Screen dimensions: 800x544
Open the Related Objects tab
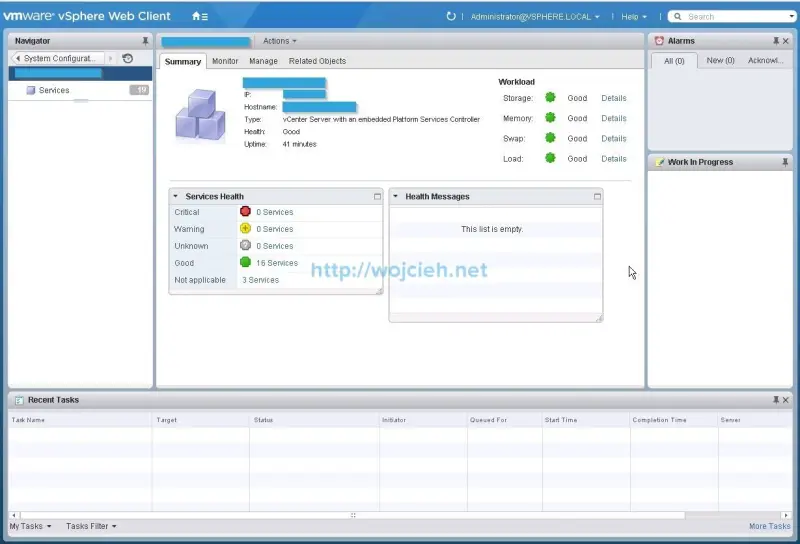[x=317, y=61]
